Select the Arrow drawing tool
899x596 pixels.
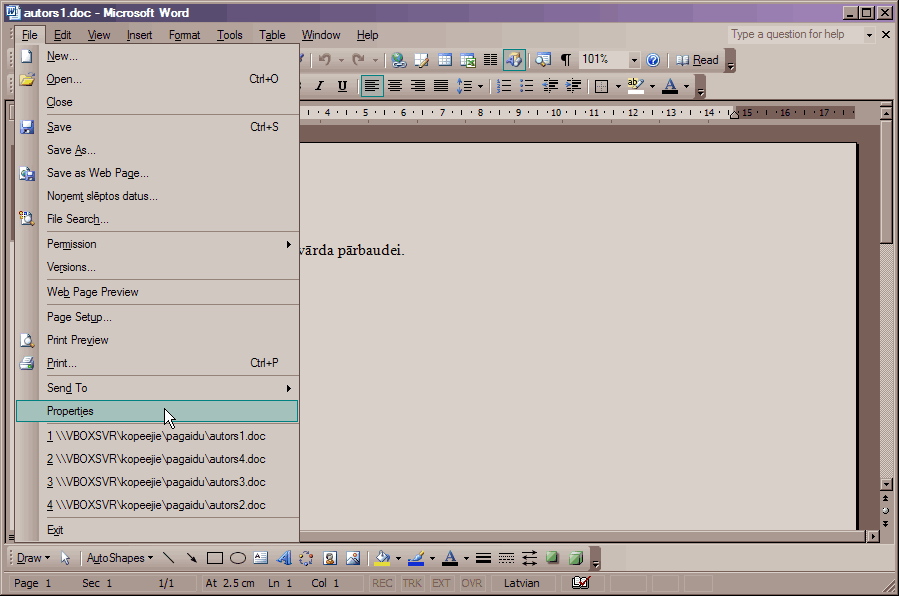(191, 558)
